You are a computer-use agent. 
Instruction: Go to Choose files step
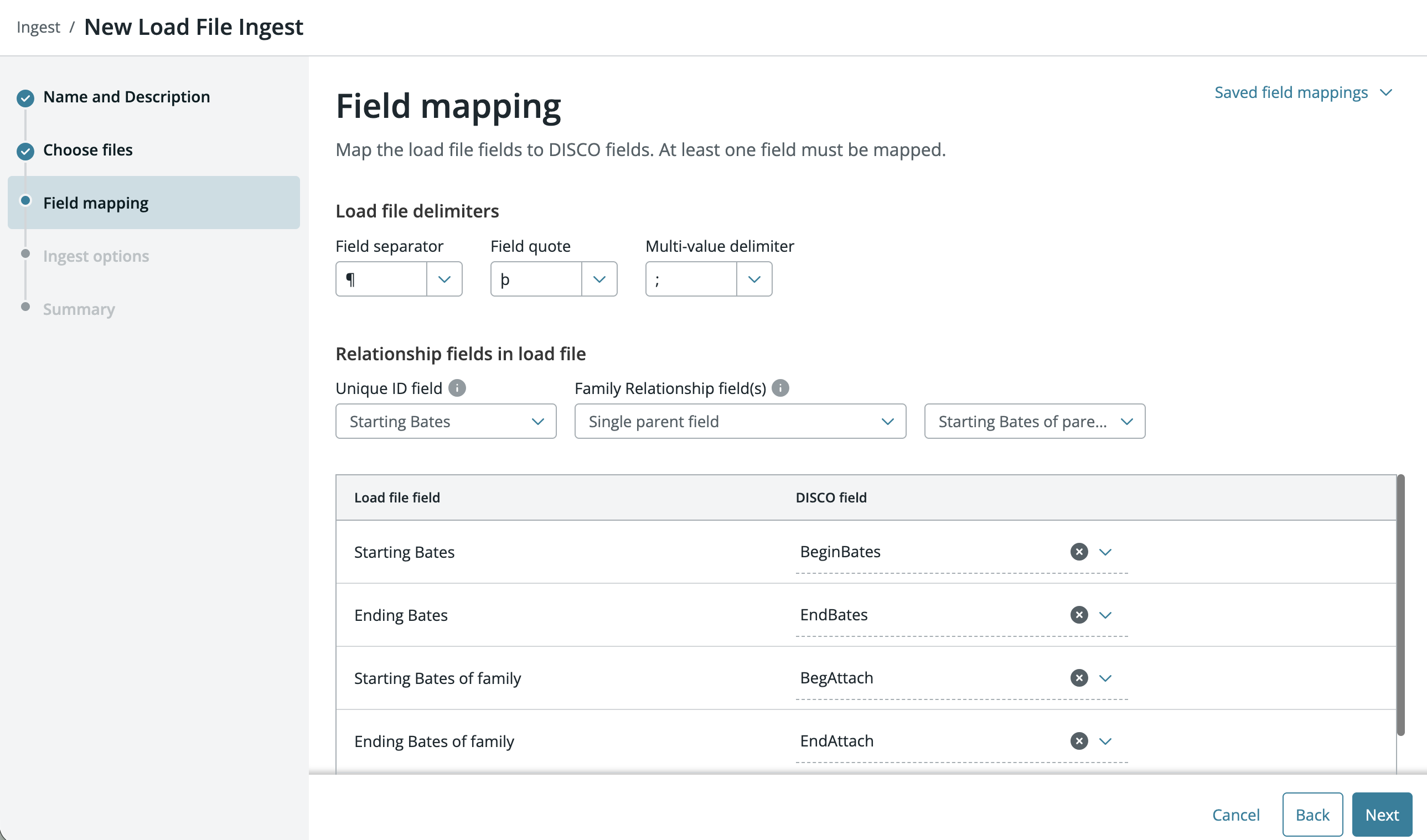[x=88, y=150]
